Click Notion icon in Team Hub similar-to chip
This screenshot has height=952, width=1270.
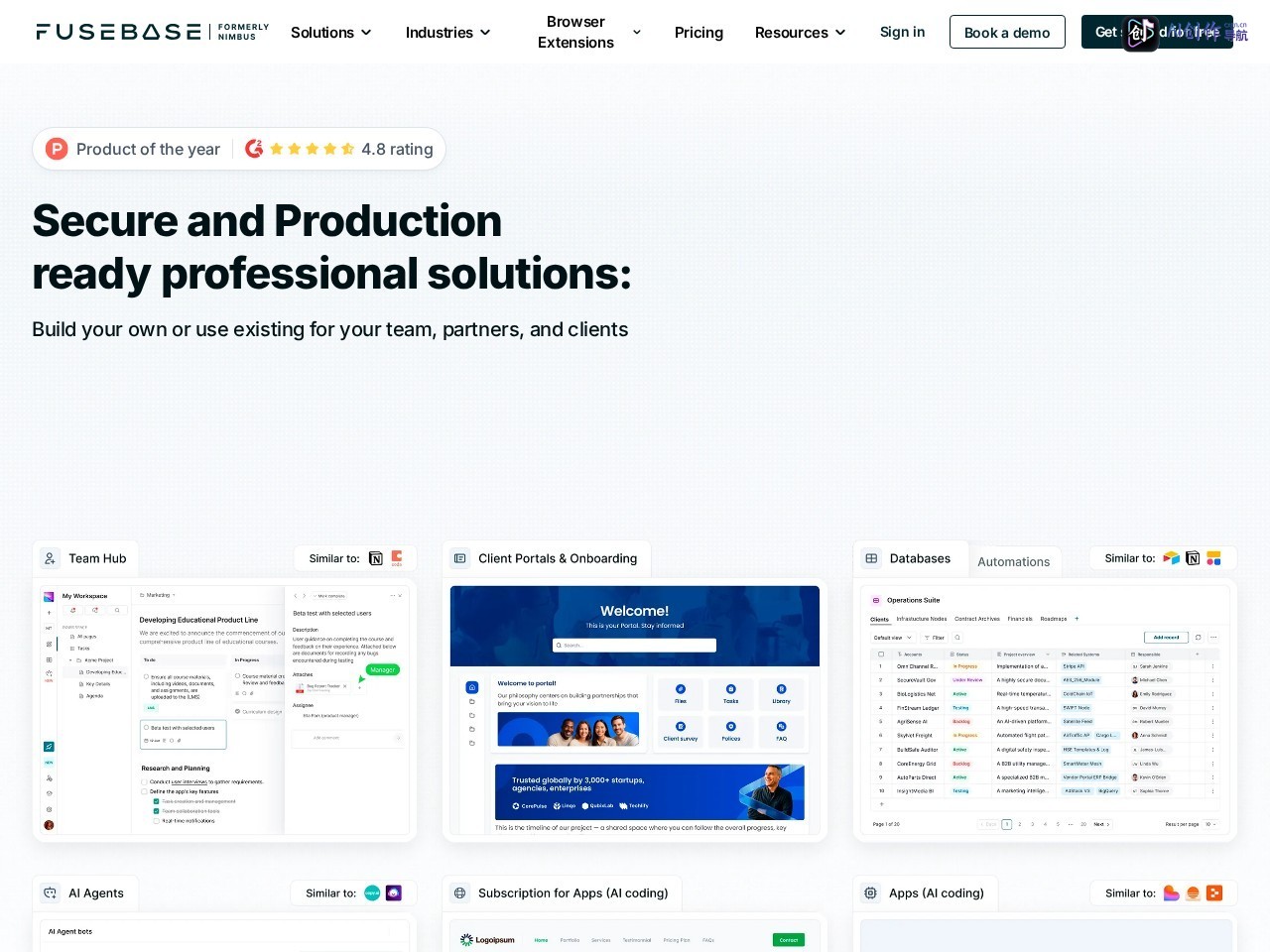click(x=376, y=558)
